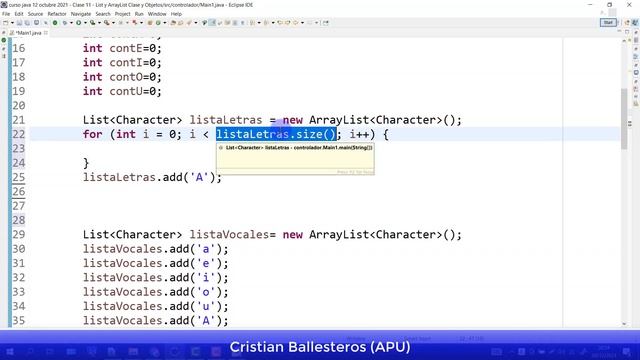The height and width of the screenshot is (360, 640).
Task: Open the Run menu
Action: click(x=139, y=14)
